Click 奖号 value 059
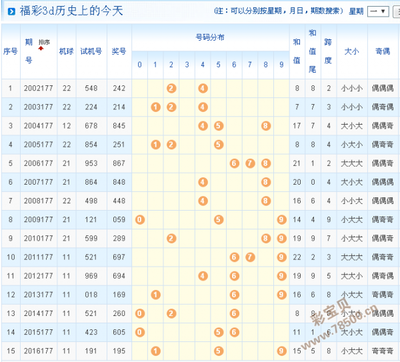 119,220
